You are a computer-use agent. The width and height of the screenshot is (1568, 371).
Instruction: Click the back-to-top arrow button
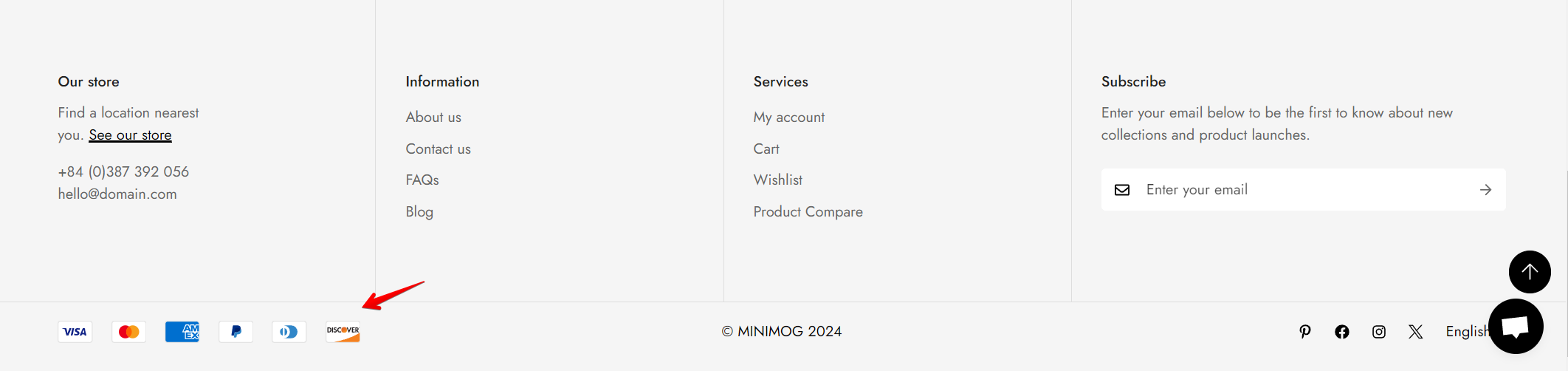click(x=1530, y=272)
